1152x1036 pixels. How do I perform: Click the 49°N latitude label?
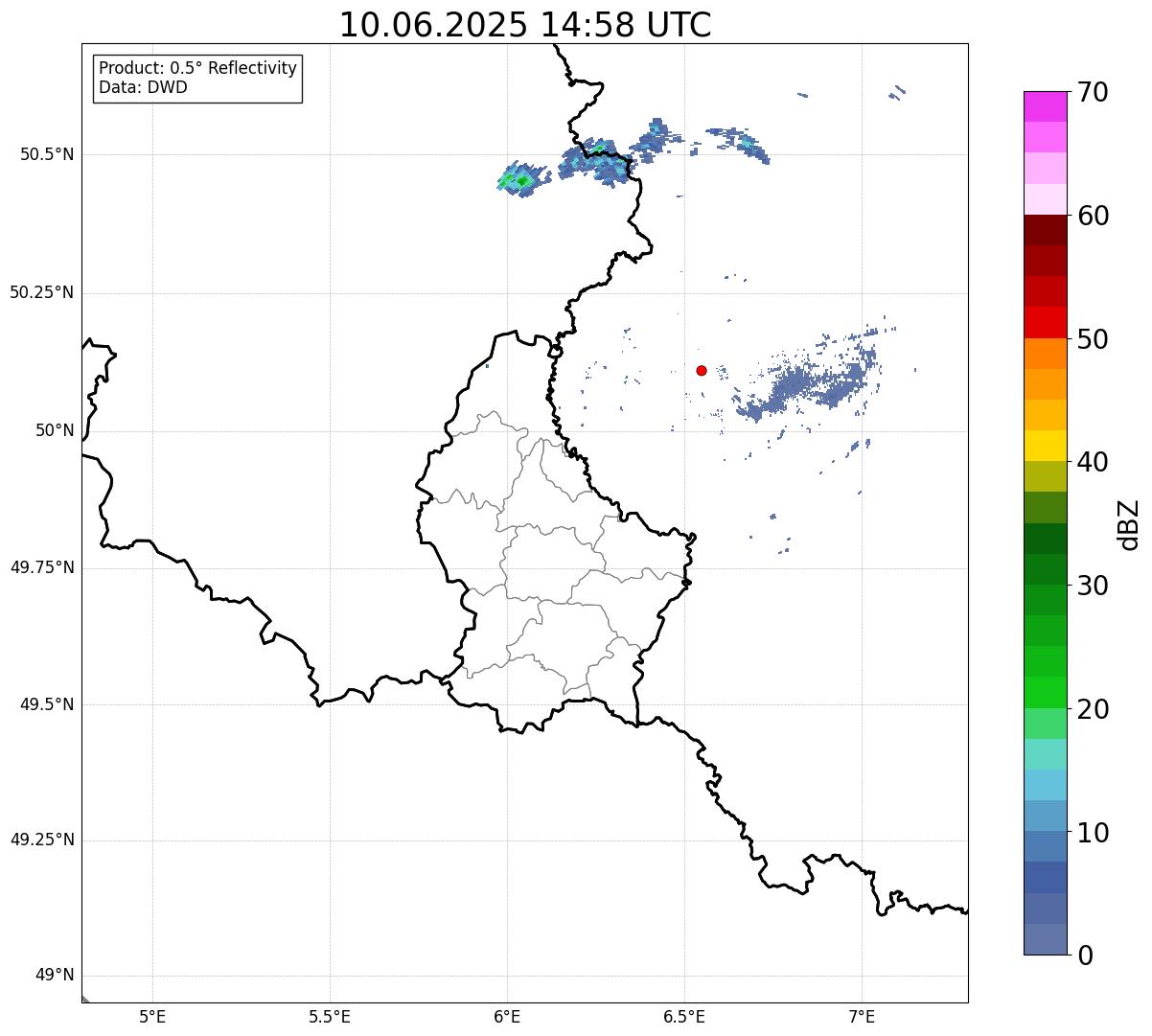[x=55, y=976]
